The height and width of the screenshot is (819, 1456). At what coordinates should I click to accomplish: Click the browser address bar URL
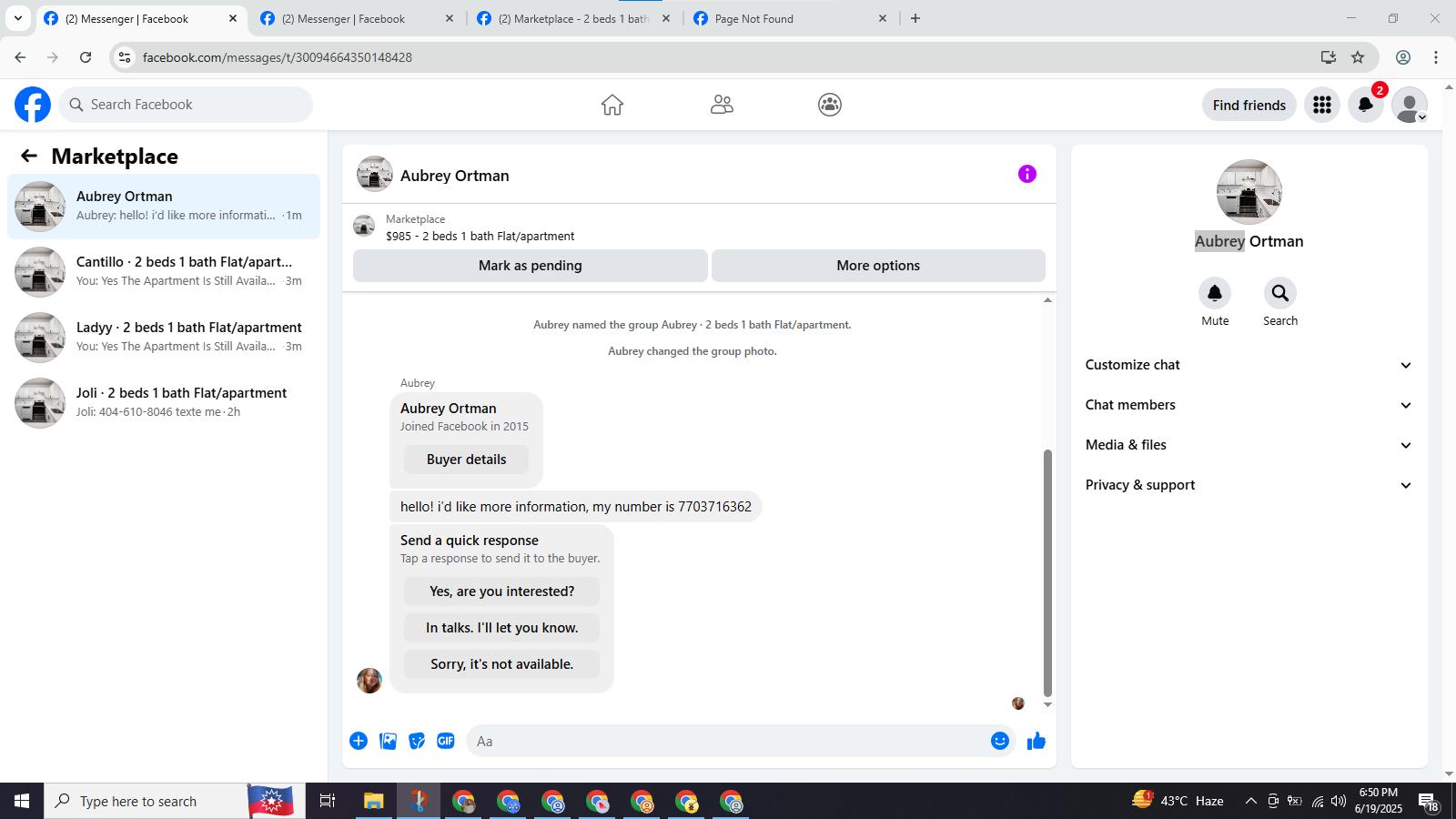coord(278,57)
